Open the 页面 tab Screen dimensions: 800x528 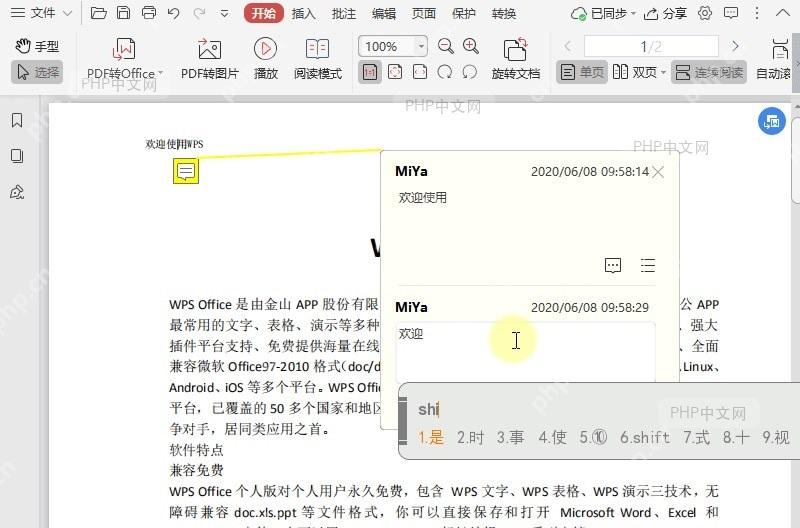tap(423, 14)
